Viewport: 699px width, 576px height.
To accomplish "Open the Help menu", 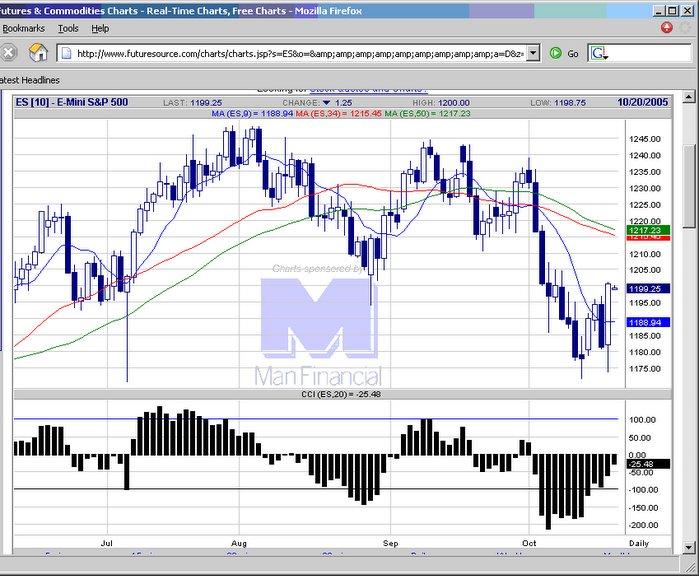I will 100,29.
